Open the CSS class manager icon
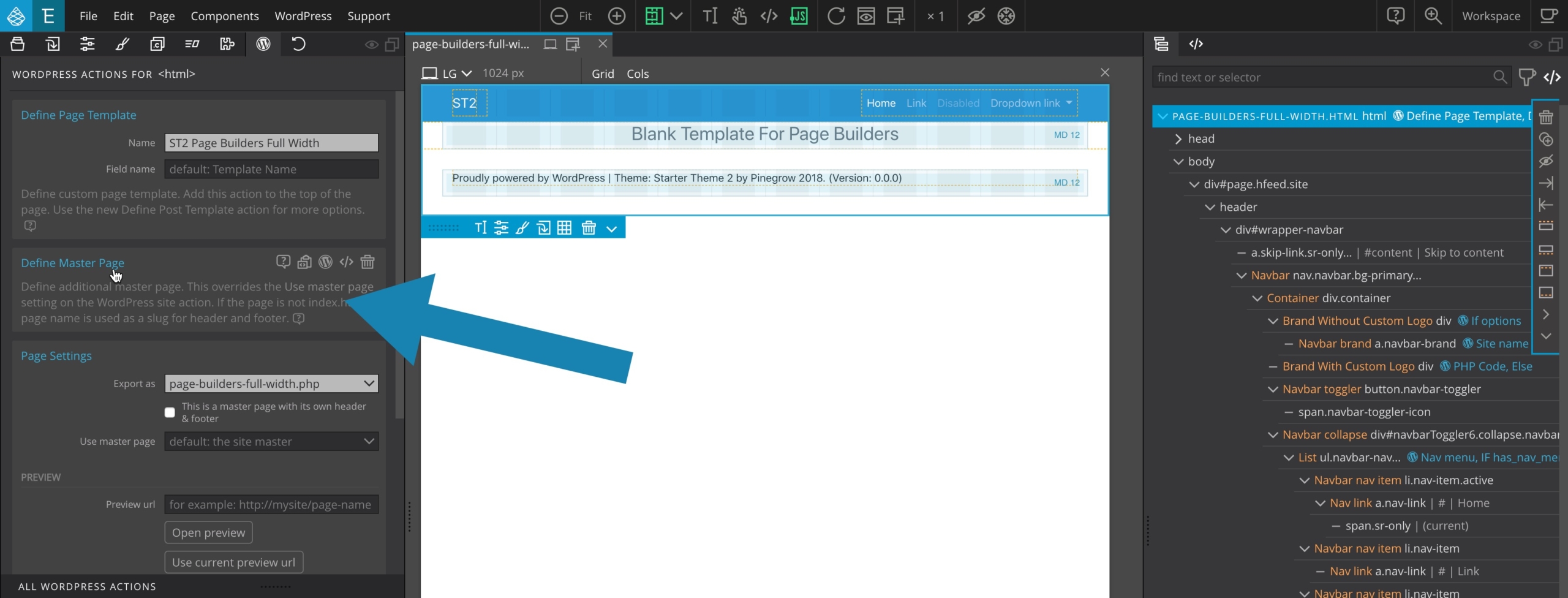Screen dimensions: 1568x598 pyautogui.click(x=157, y=44)
